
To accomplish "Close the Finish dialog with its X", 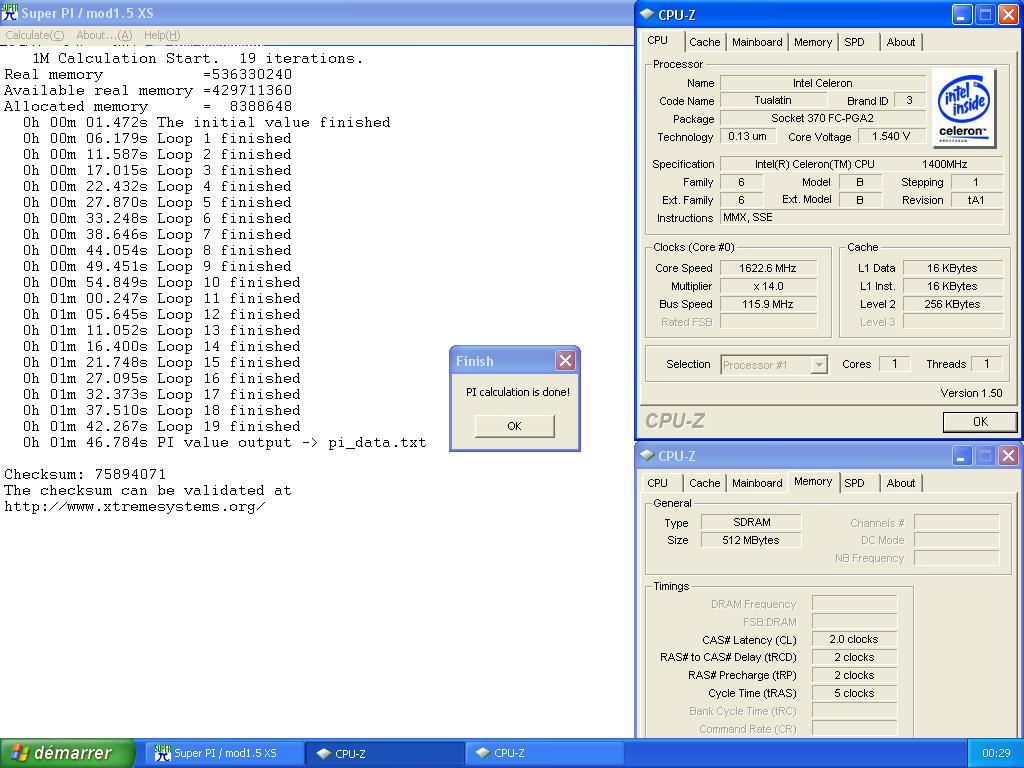I will (565, 360).
